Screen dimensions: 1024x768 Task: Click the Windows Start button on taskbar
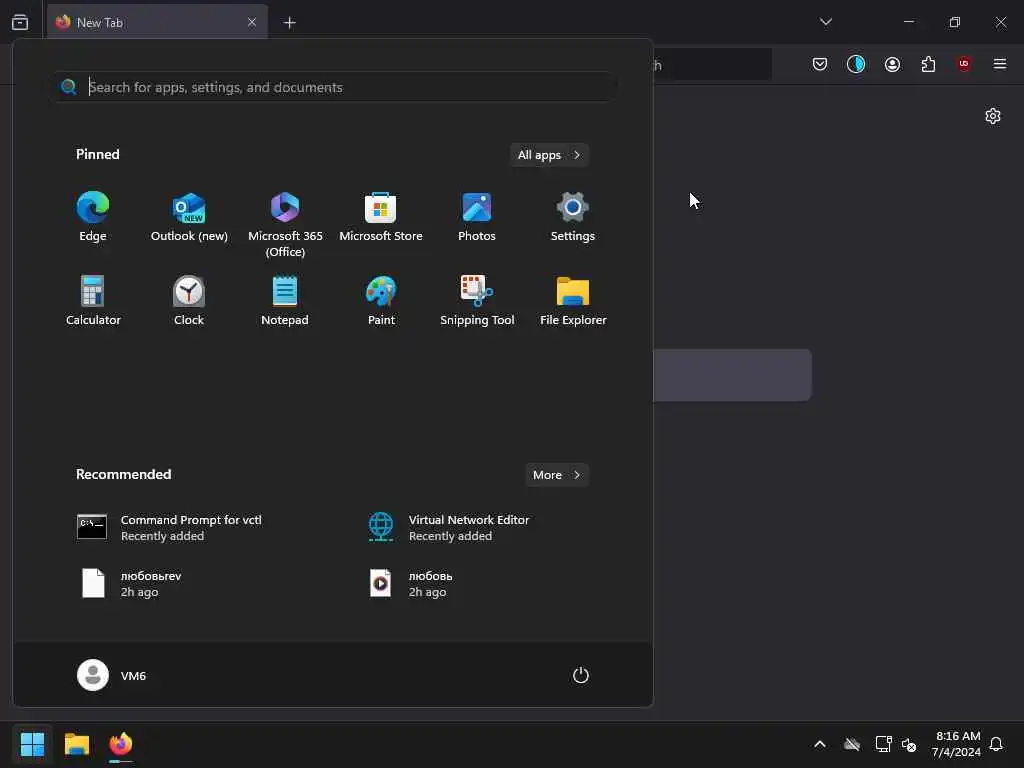point(32,744)
